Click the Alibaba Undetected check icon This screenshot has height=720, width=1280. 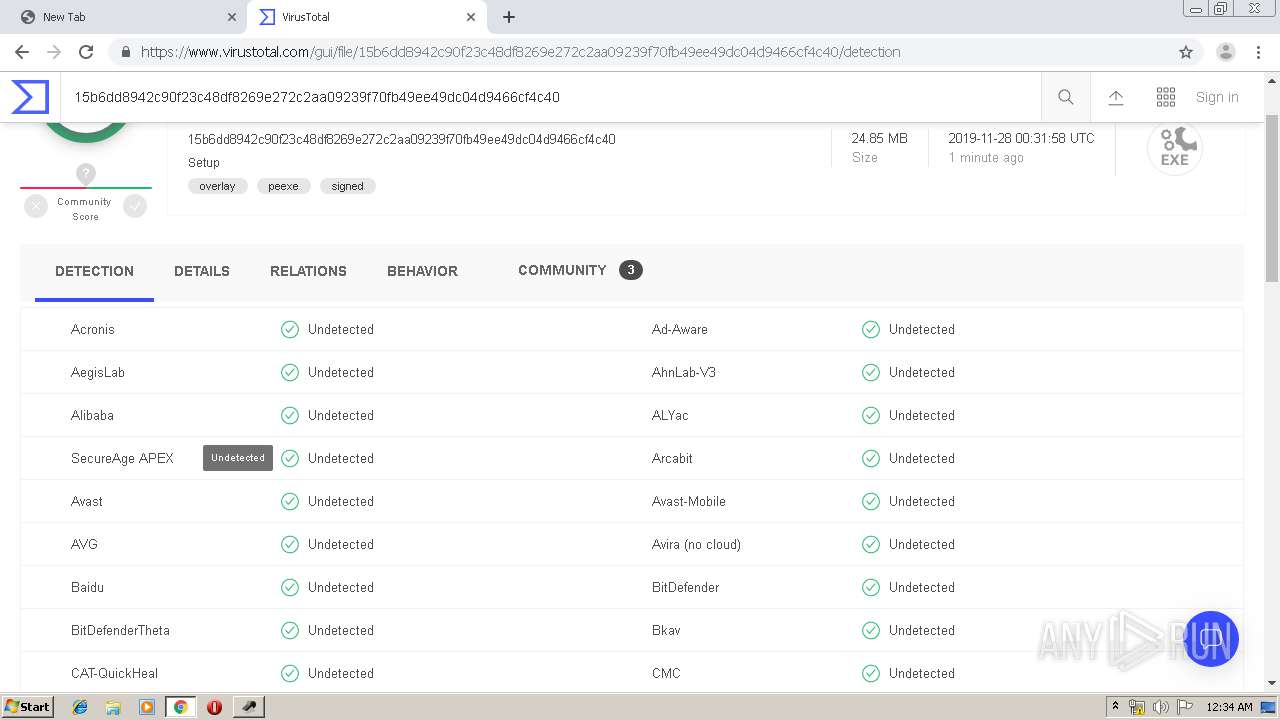290,415
